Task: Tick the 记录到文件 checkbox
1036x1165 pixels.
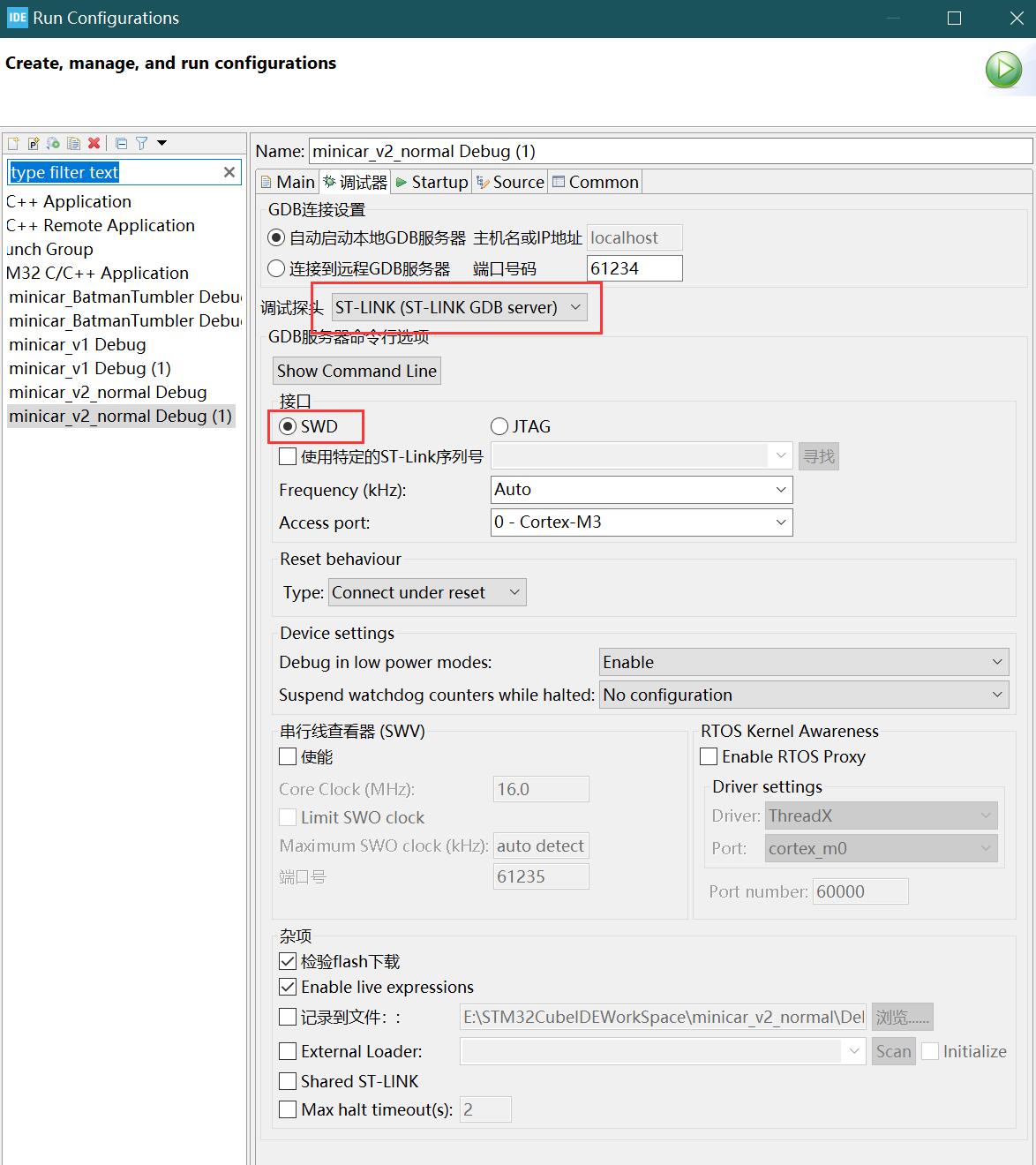Action: click(x=288, y=1017)
